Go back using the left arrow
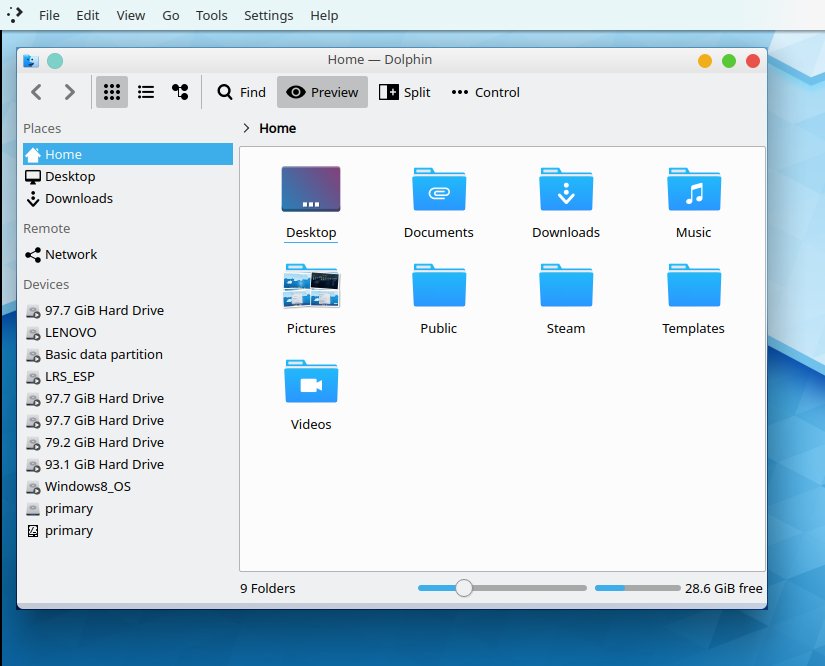 point(37,92)
